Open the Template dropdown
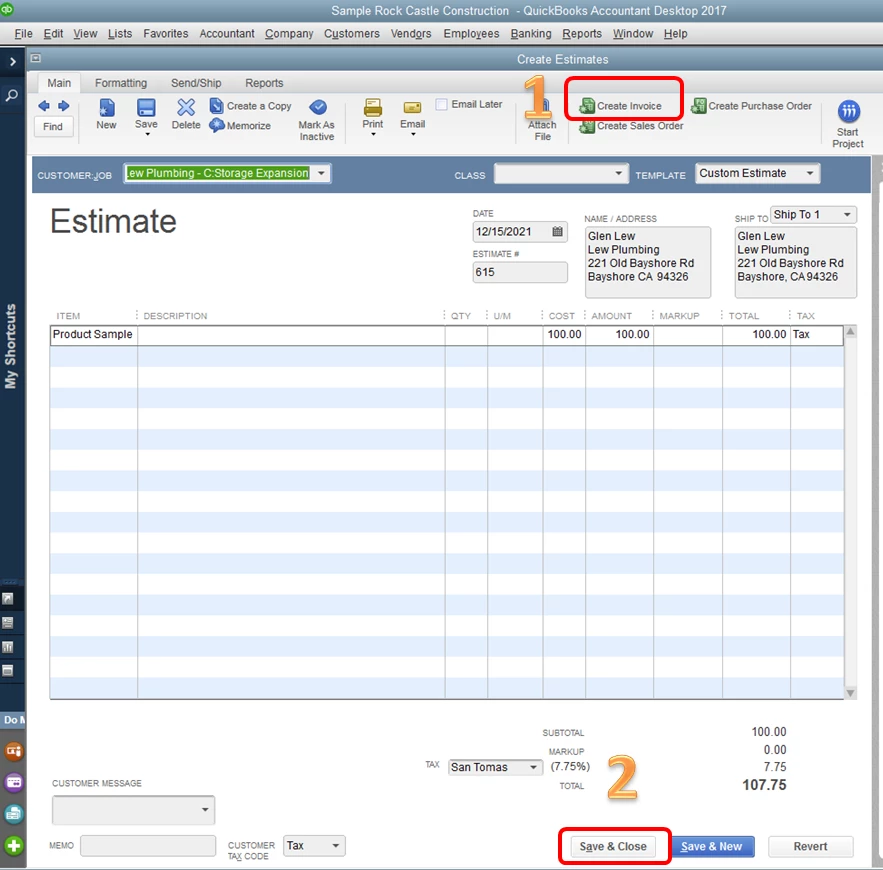Screen dimensions: 883x870 pos(810,173)
